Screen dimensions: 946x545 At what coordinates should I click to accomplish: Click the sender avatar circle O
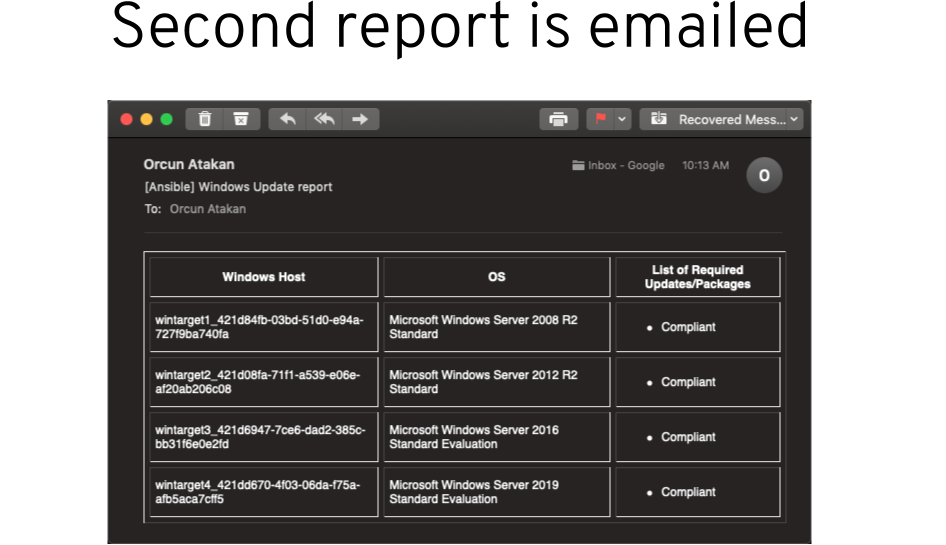(x=764, y=175)
